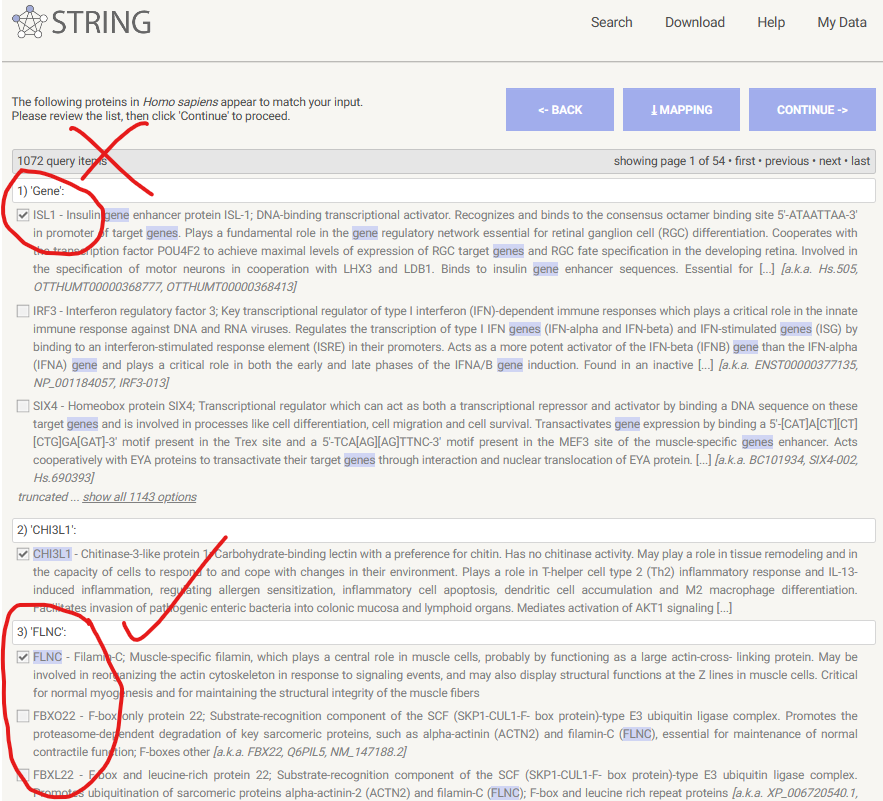Click the STRING title text
The height and width of the screenshot is (801, 883).
101,23
